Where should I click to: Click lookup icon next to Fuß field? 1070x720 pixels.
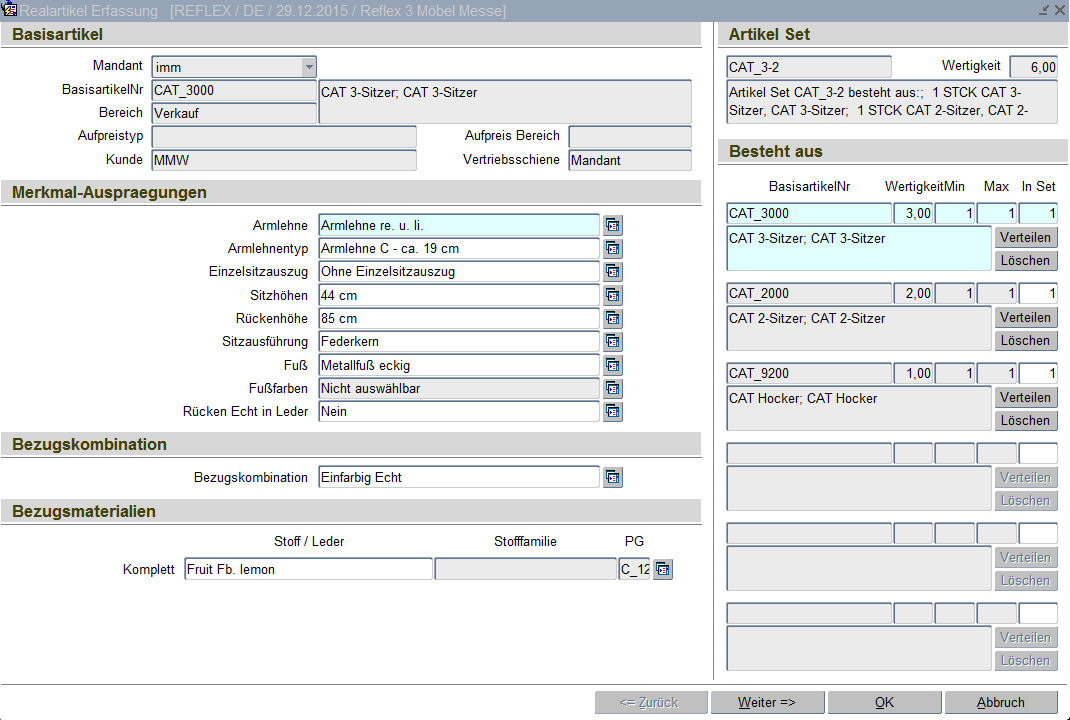(x=613, y=365)
